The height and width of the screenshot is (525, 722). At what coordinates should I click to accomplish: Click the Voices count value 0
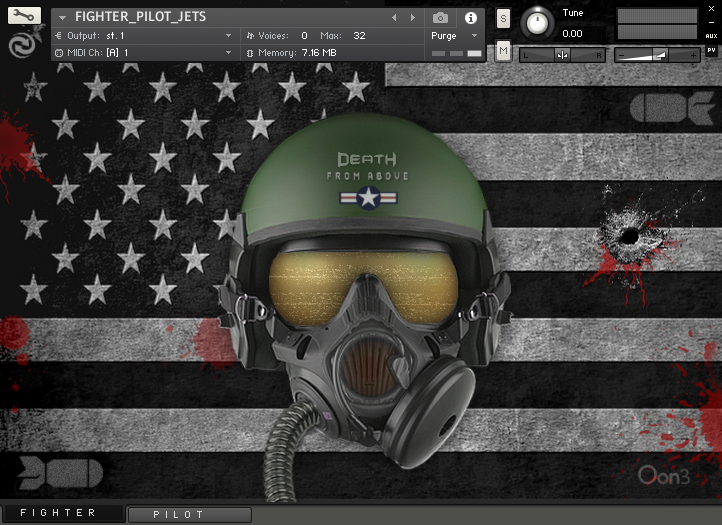304,35
